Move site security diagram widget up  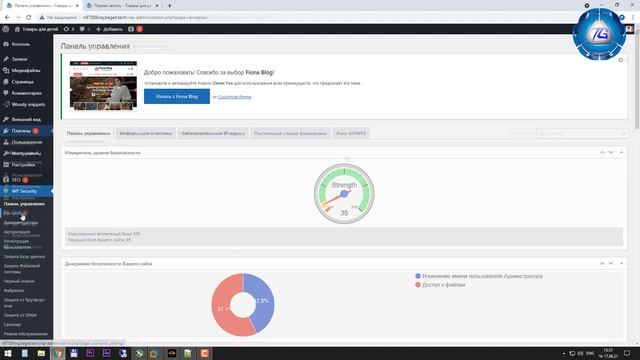coord(602,263)
